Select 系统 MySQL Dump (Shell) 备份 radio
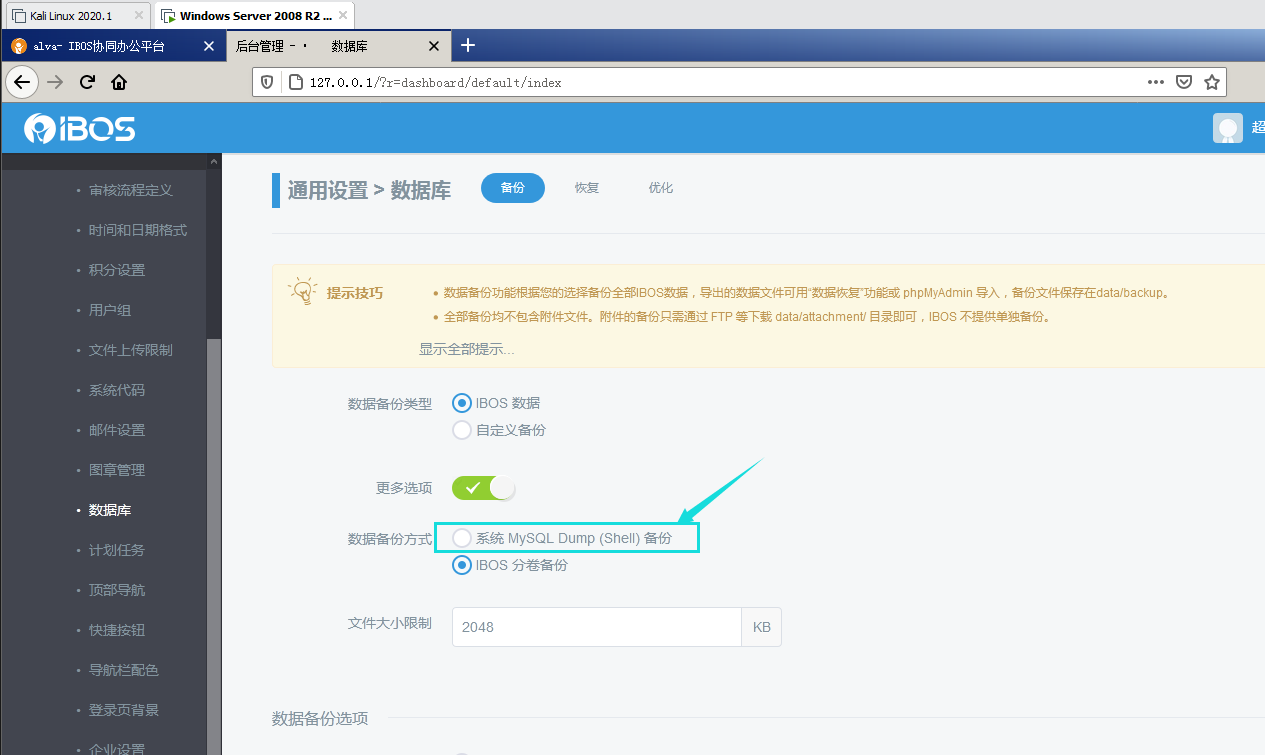 coord(461,538)
